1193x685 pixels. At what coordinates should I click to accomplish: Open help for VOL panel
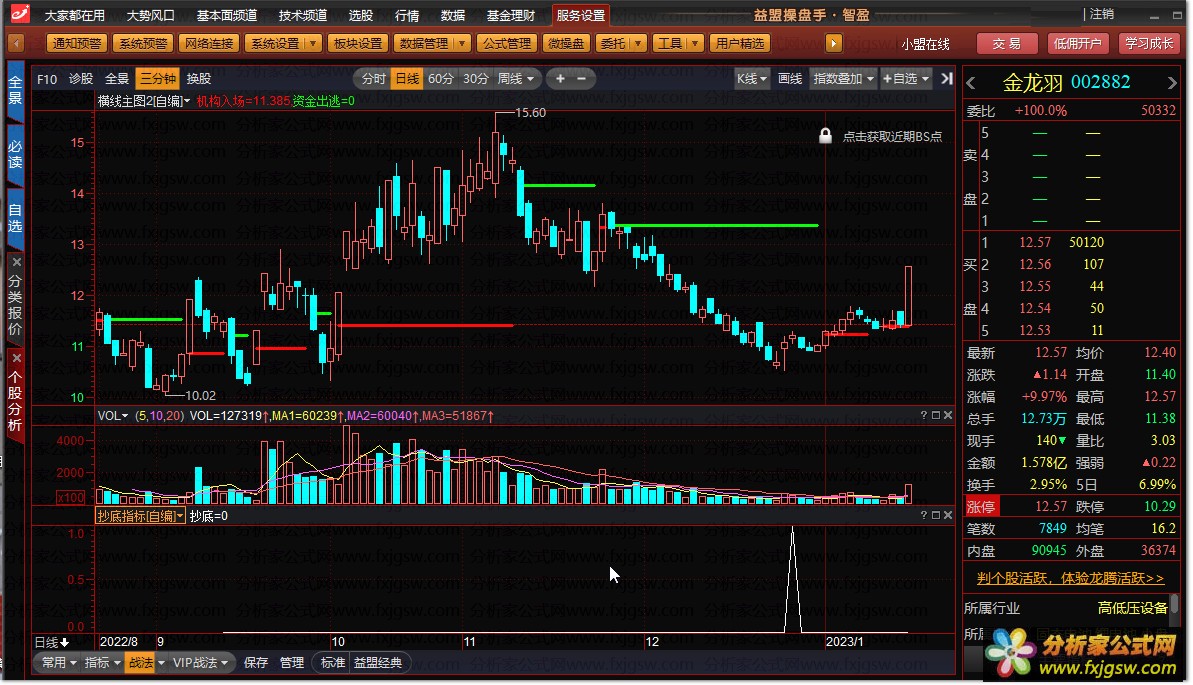click(924, 416)
